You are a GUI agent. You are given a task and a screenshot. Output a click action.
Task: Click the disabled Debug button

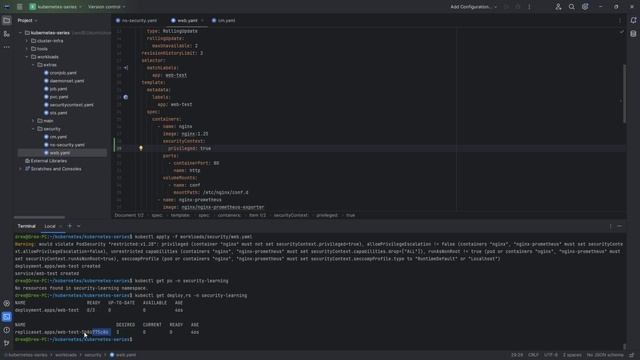tap(518, 7)
